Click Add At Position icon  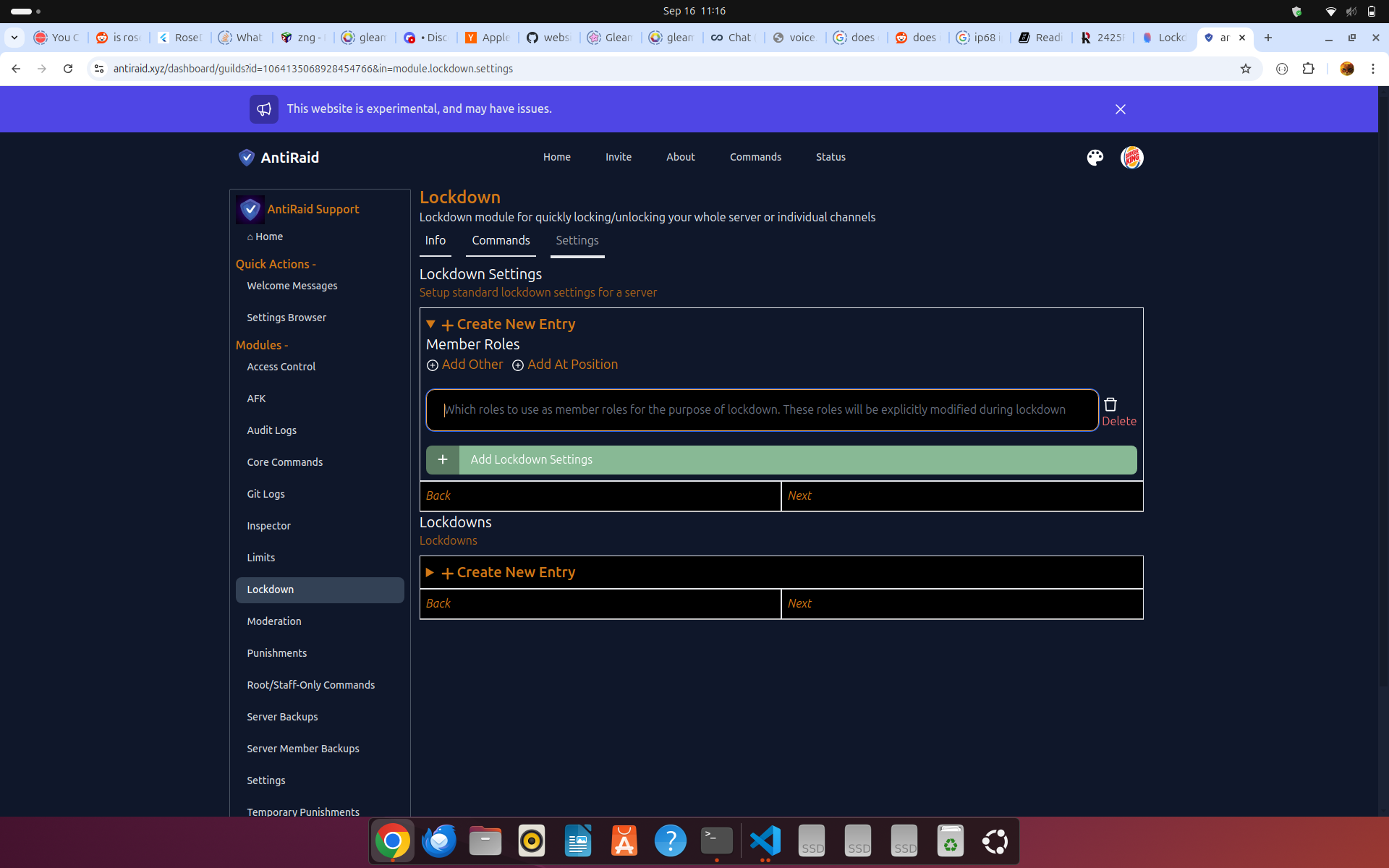[x=518, y=365]
